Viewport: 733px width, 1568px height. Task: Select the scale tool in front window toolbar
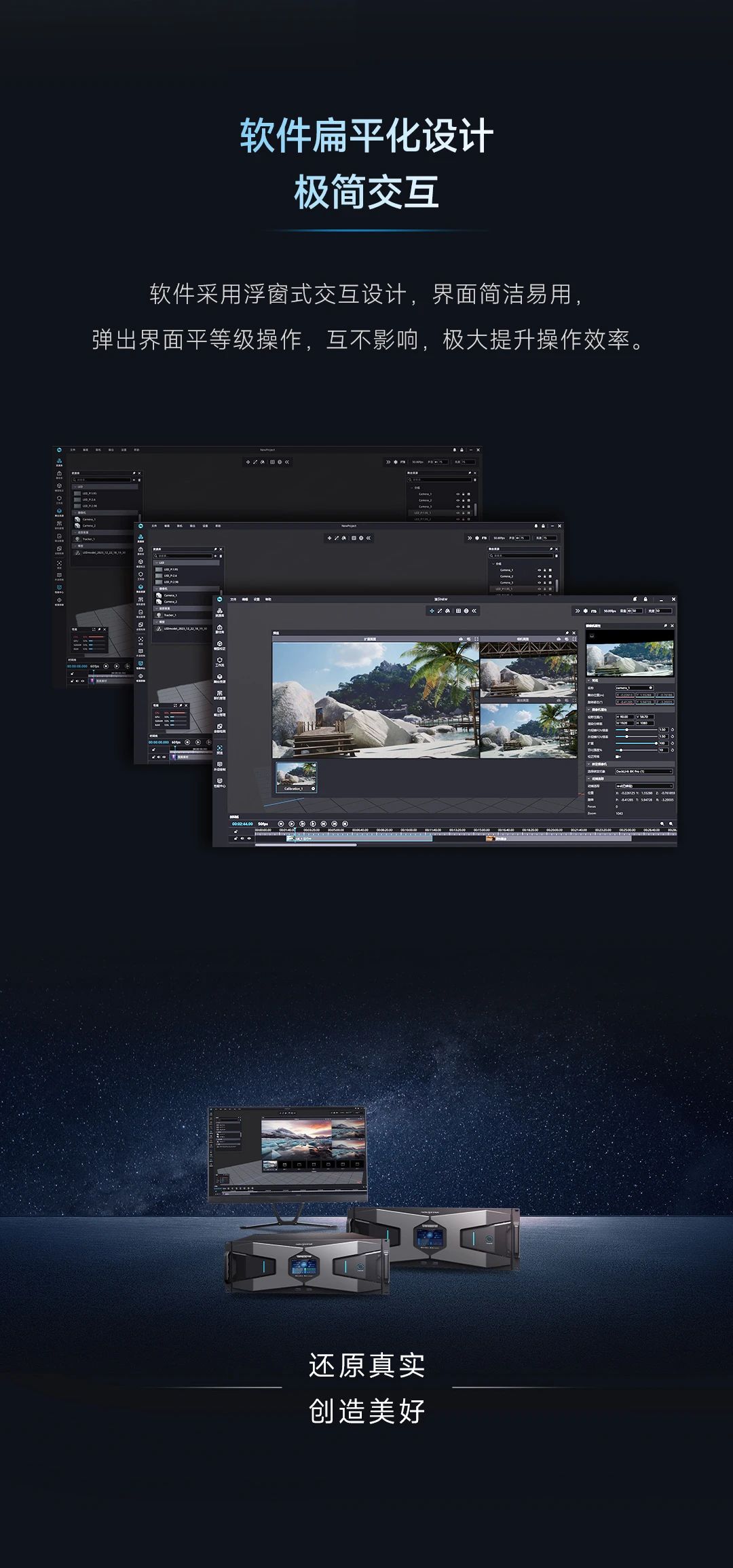[440, 611]
